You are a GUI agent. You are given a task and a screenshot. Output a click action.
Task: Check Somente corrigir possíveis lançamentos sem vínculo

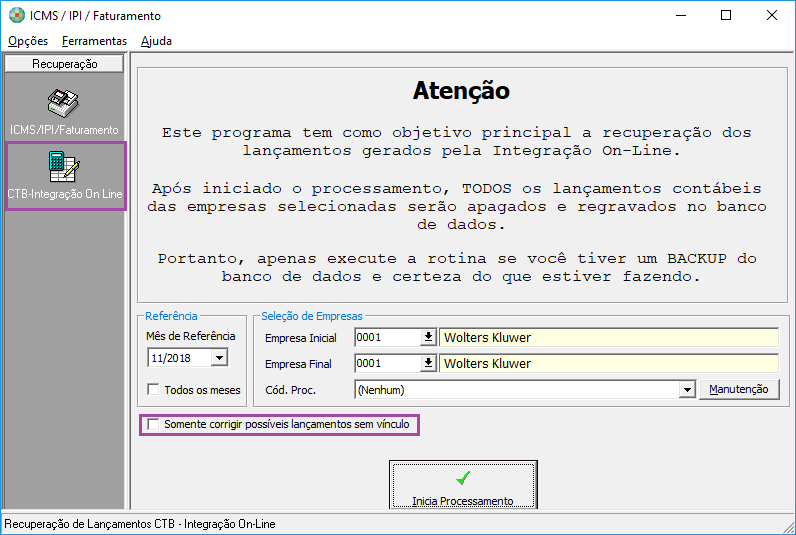[x=153, y=424]
